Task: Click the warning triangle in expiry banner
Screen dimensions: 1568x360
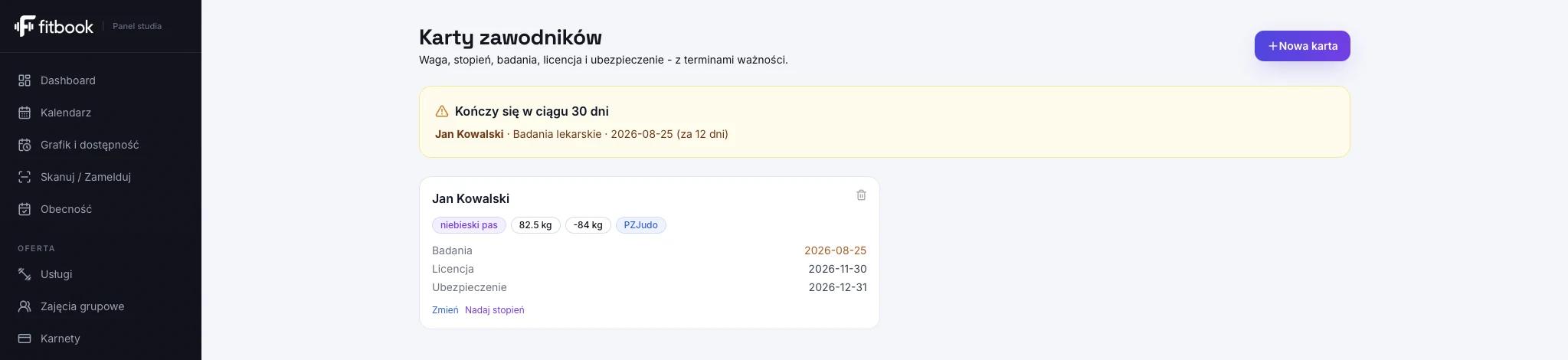Action: (x=442, y=111)
